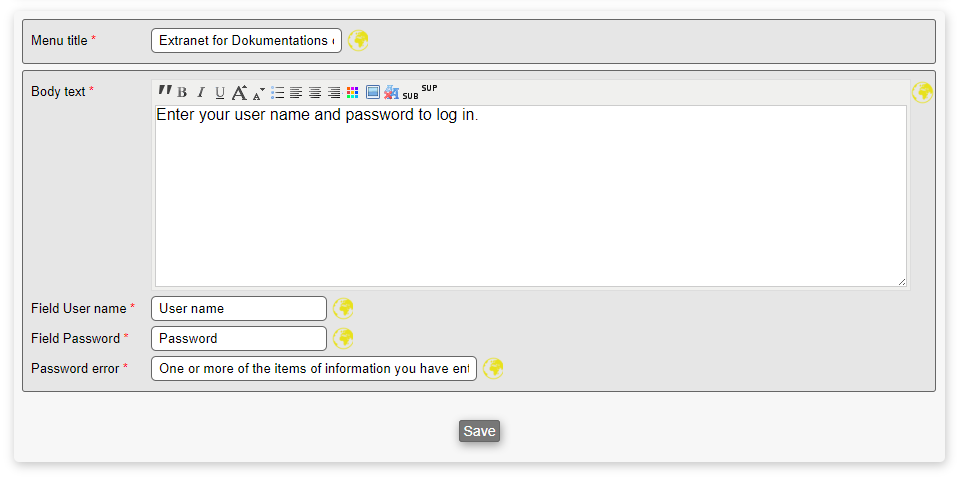Increase font size with large A icon
Viewport: 964px width, 479px height.
(x=239, y=93)
